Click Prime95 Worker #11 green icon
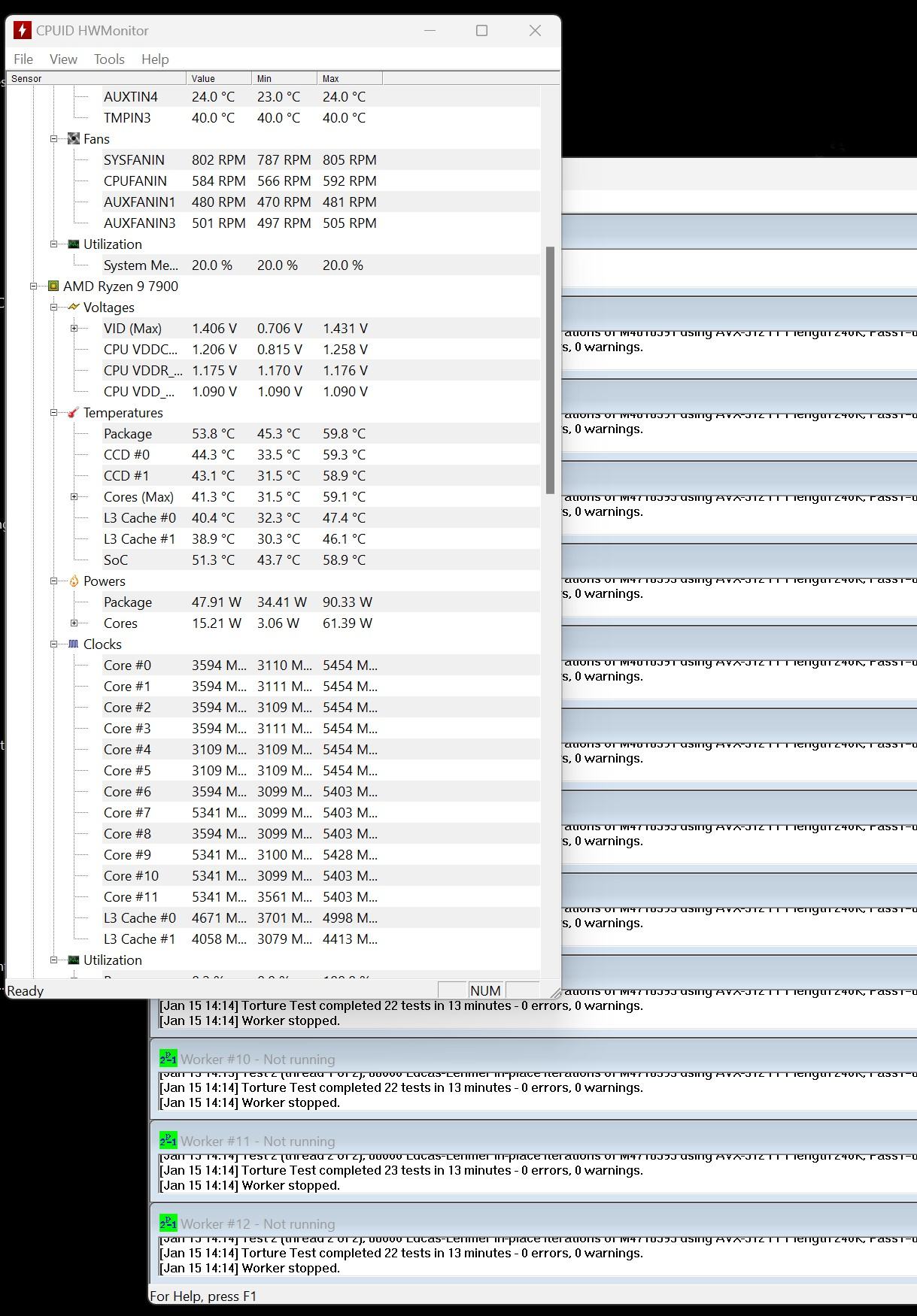Screen dimensions: 917x1316 [169, 1141]
